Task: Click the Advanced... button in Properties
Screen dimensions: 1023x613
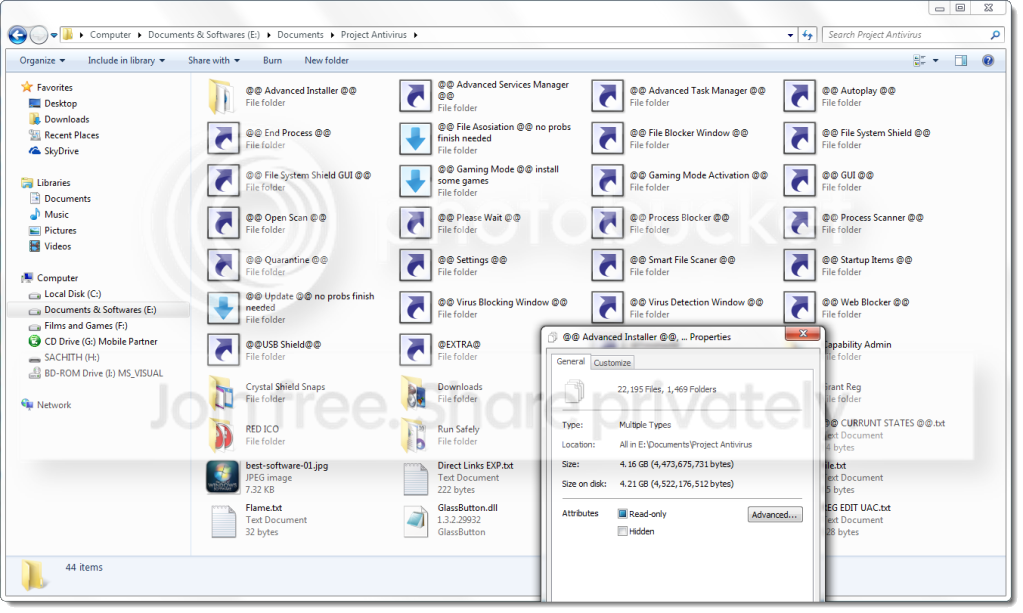Action: [774, 515]
